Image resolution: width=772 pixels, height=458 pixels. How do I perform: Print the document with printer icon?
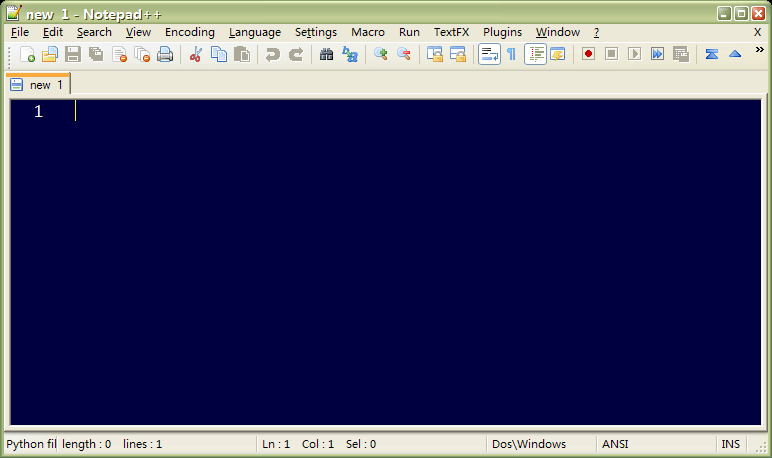click(x=165, y=54)
